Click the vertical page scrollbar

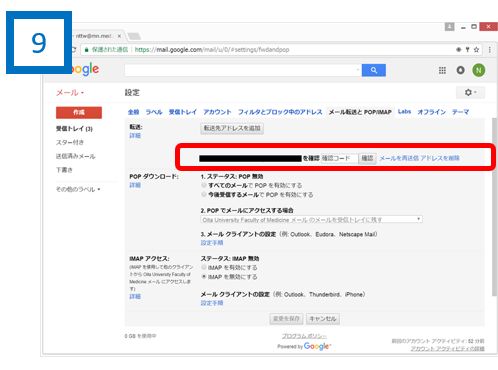494,207
